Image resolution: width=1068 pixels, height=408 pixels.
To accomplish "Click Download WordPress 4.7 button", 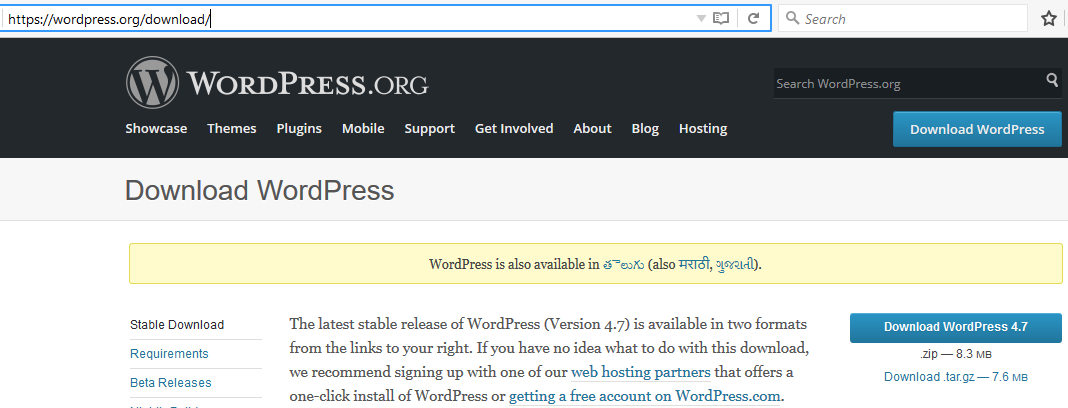I will pyautogui.click(x=956, y=328).
